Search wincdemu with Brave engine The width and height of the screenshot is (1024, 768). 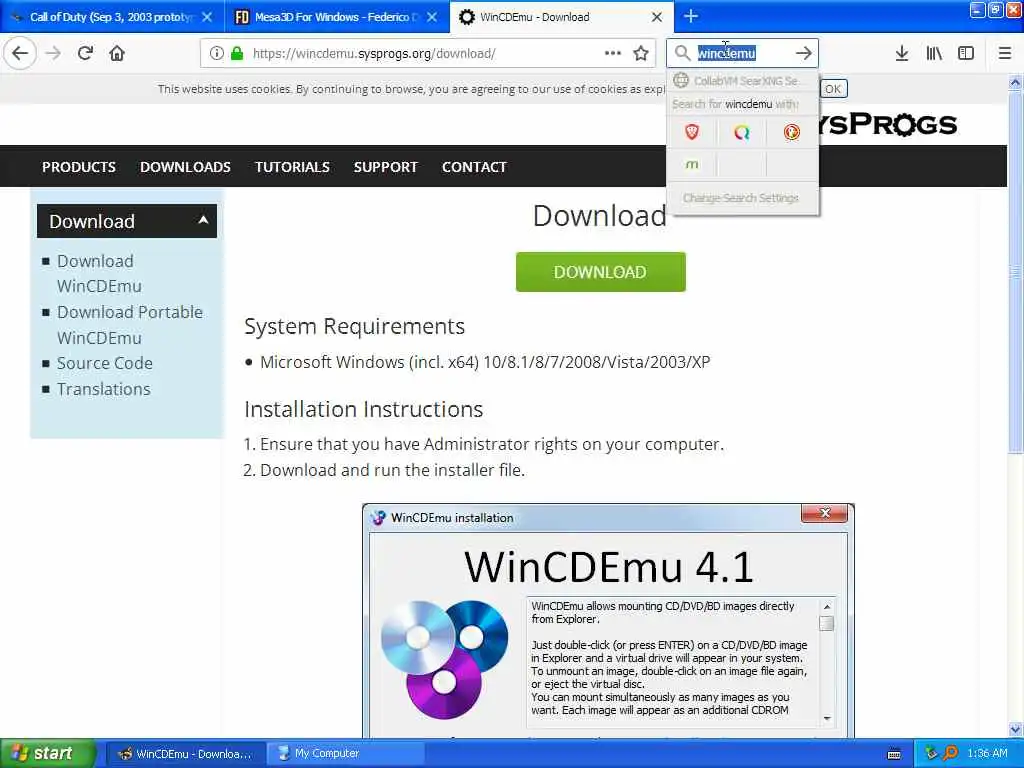coord(692,133)
